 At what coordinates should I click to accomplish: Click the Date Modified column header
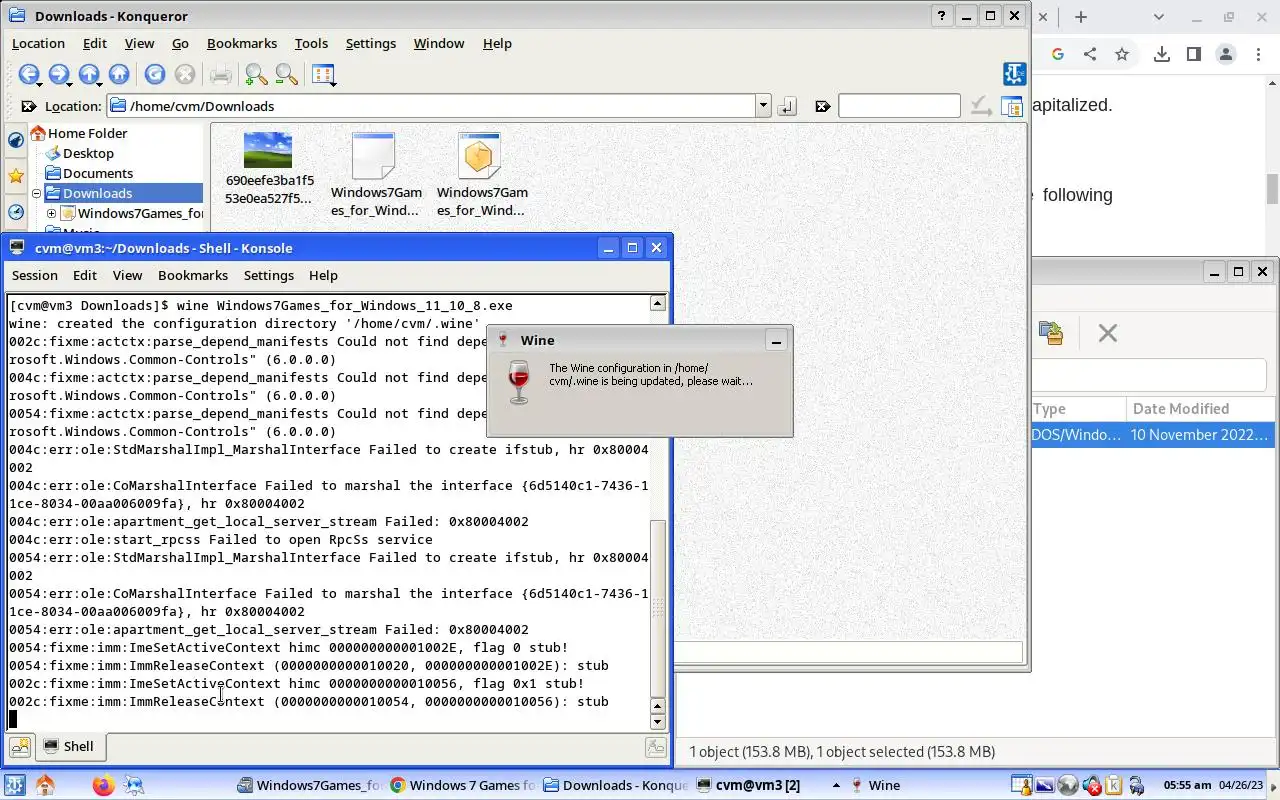click(x=1200, y=408)
